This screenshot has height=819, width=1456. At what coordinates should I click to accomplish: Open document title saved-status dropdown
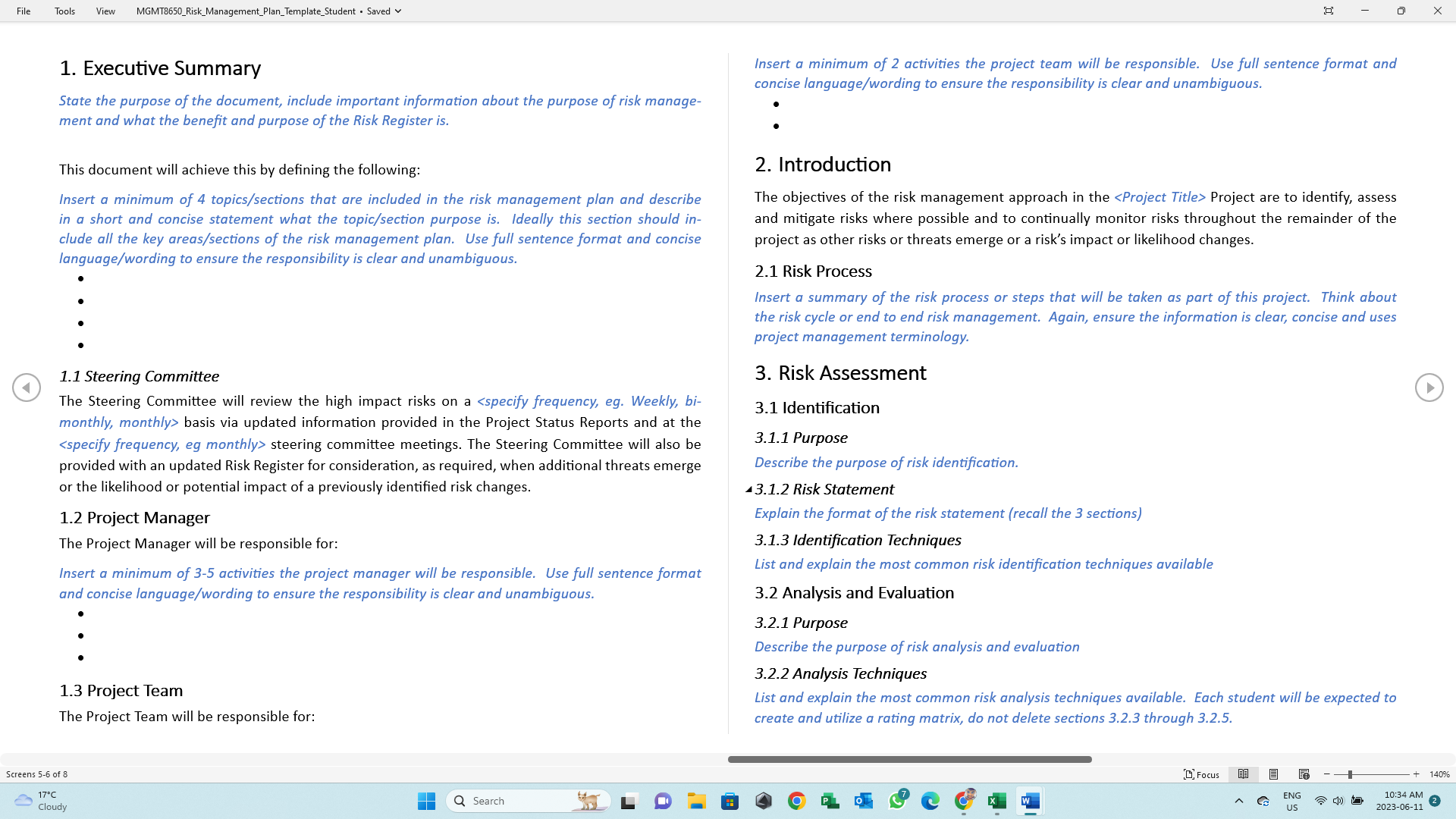pos(398,11)
